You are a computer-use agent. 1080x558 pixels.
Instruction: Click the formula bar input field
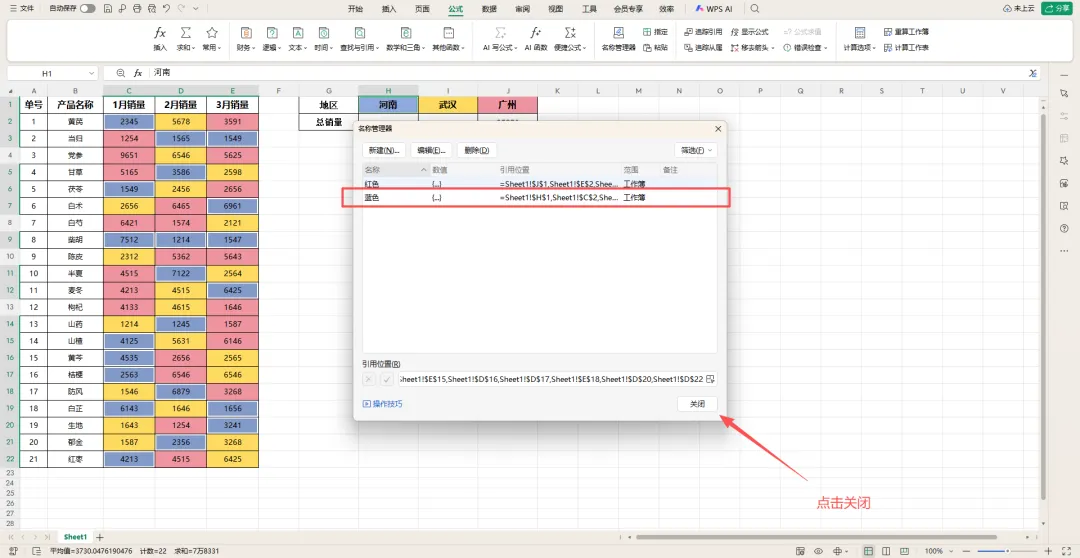588,73
